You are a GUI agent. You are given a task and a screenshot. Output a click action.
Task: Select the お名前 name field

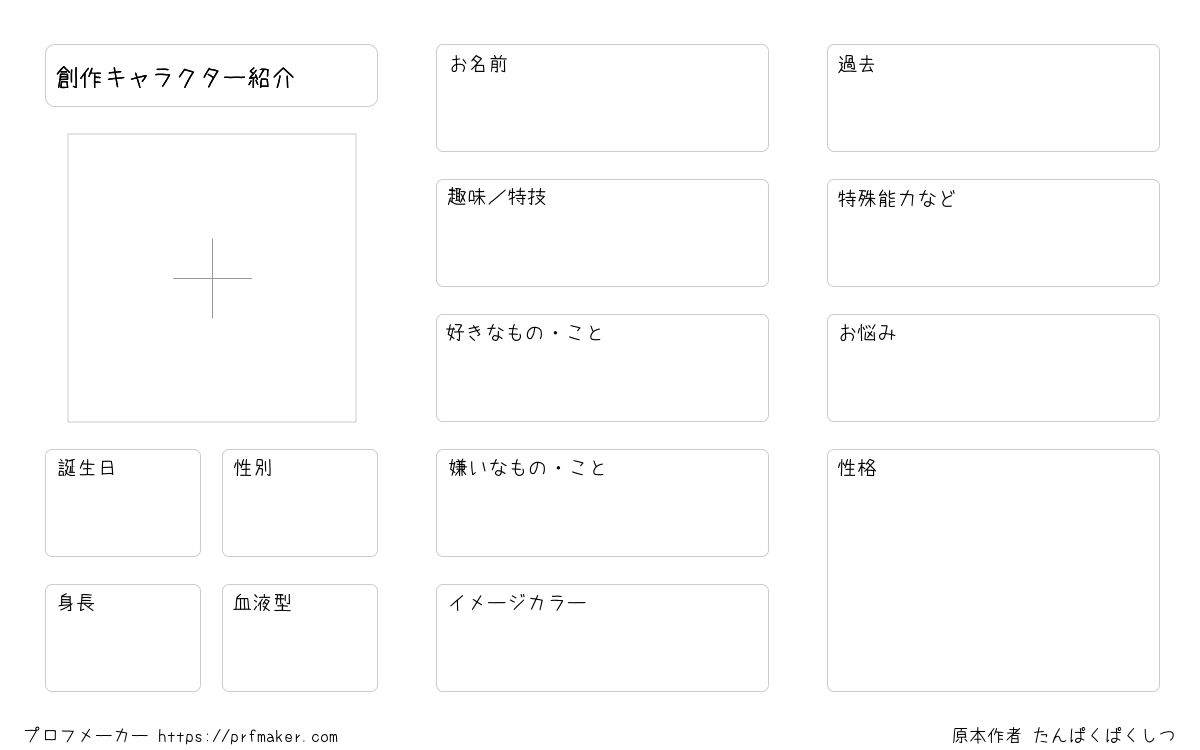pyautogui.click(x=602, y=98)
